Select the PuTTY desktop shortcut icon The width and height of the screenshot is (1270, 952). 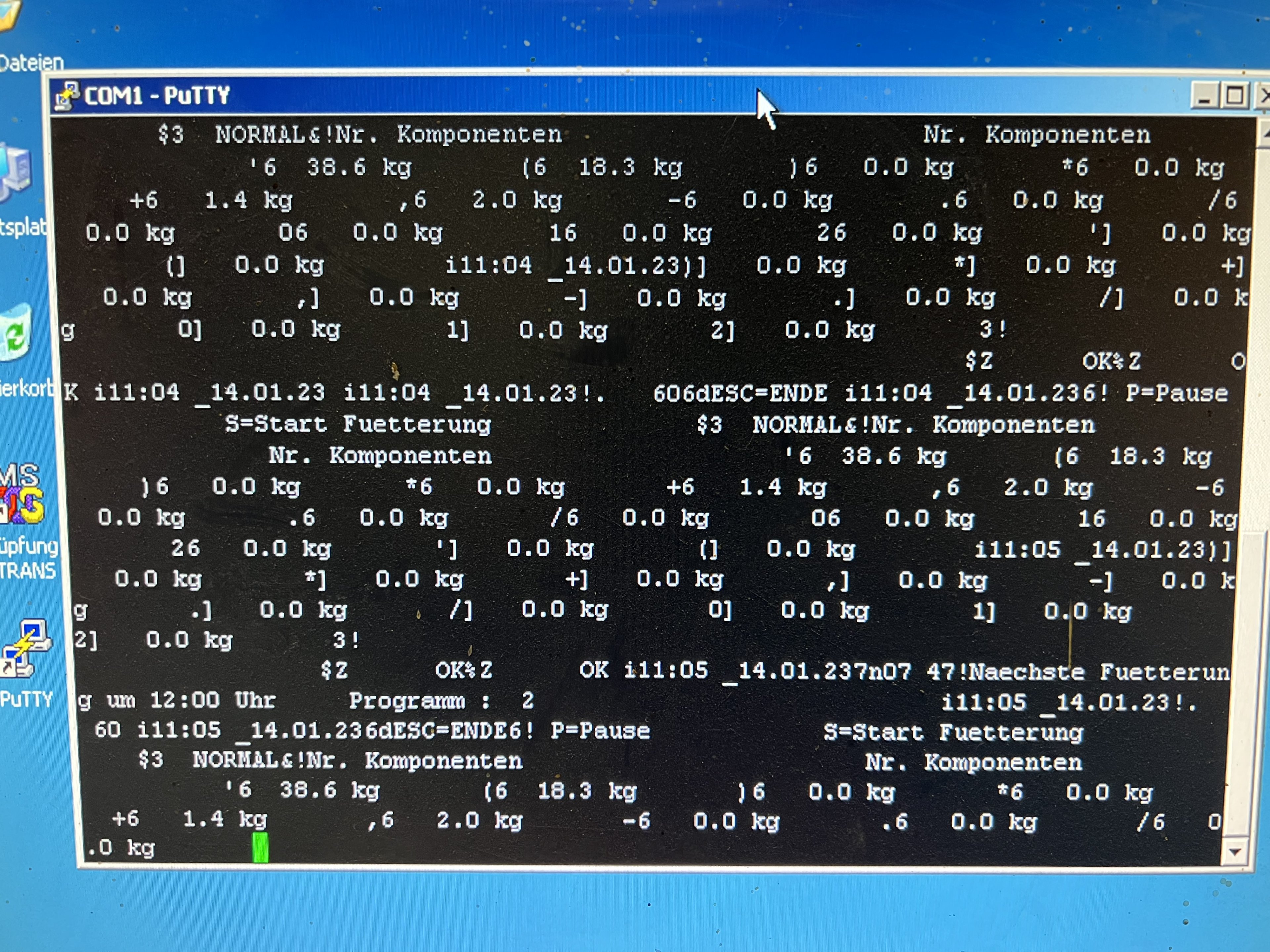[26, 648]
